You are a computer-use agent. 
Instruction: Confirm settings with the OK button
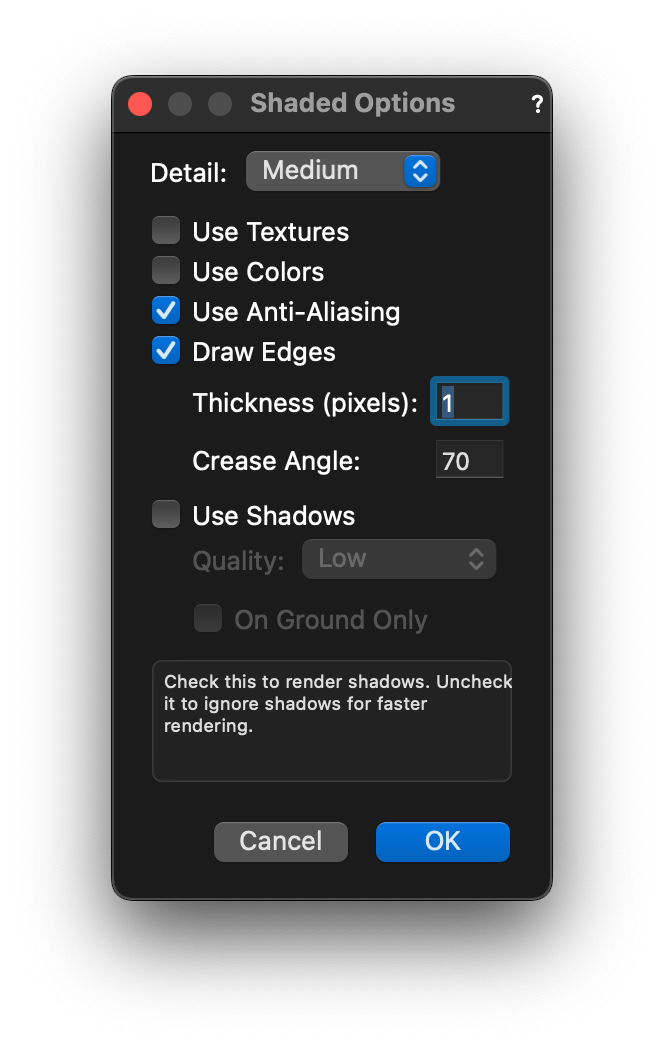click(442, 841)
